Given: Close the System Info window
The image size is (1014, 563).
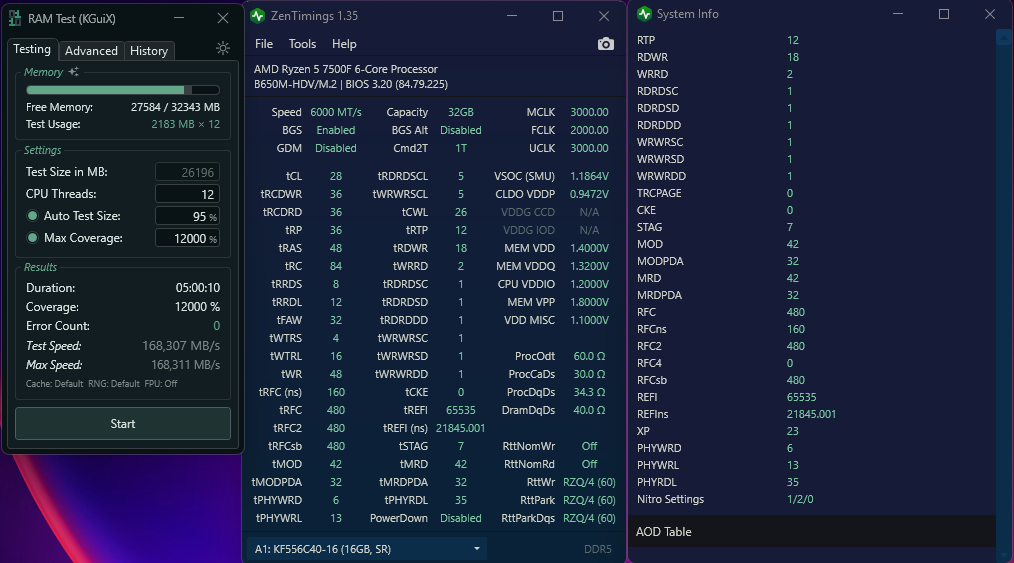Looking at the screenshot, I should click(x=989, y=14).
